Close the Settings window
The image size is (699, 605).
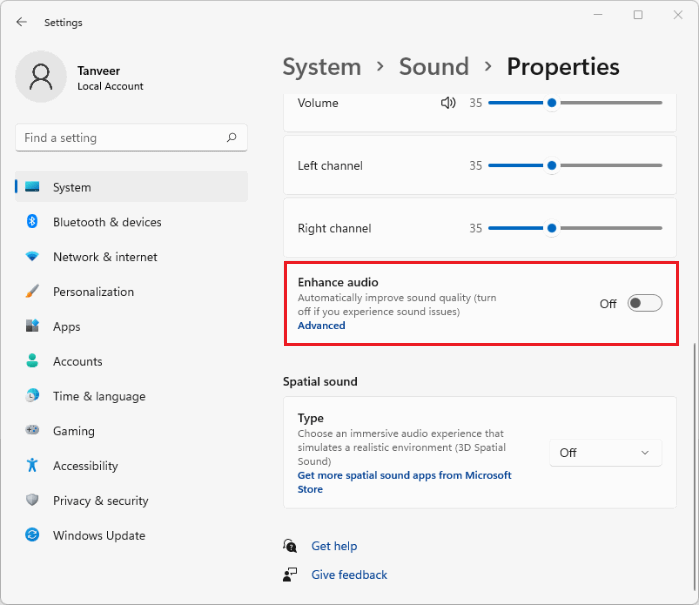pos(678,15)
